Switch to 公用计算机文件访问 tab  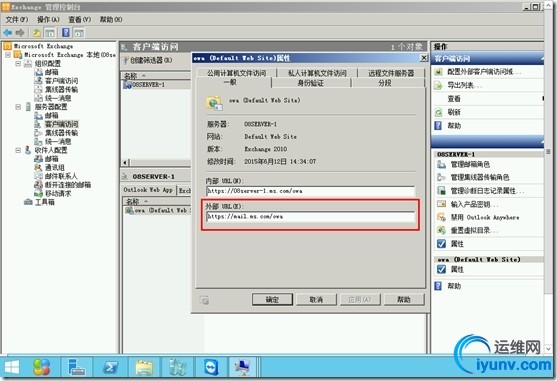click(236, 73)
